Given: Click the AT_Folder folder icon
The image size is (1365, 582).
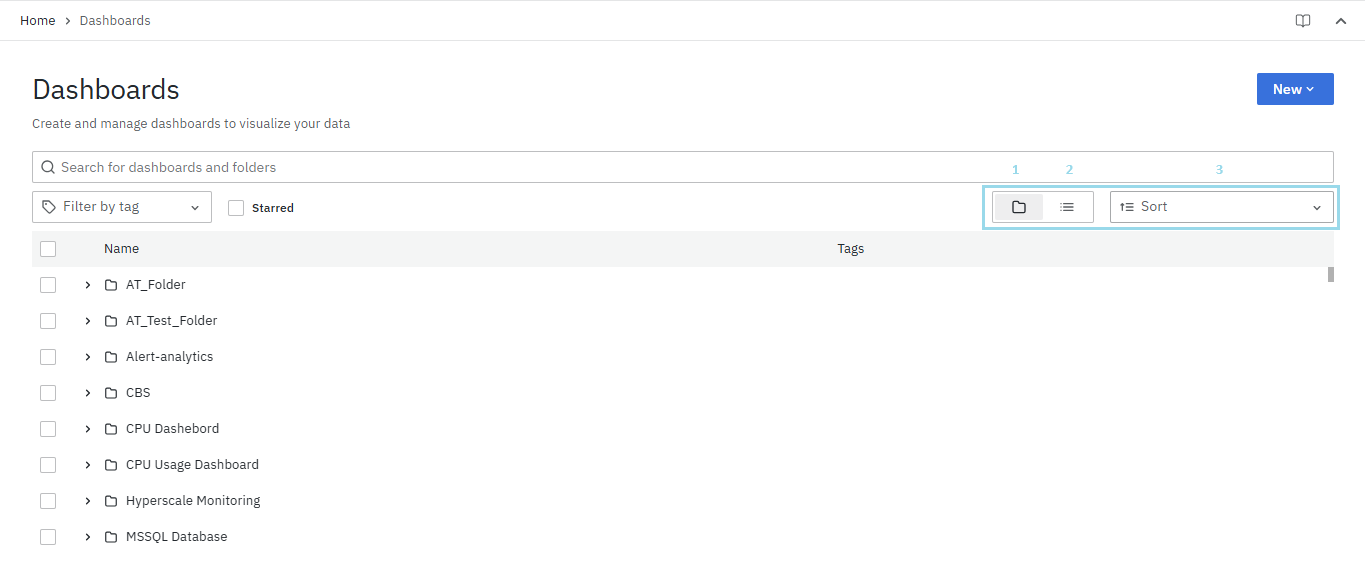Looking at the screenshot, I should point(111,285).
